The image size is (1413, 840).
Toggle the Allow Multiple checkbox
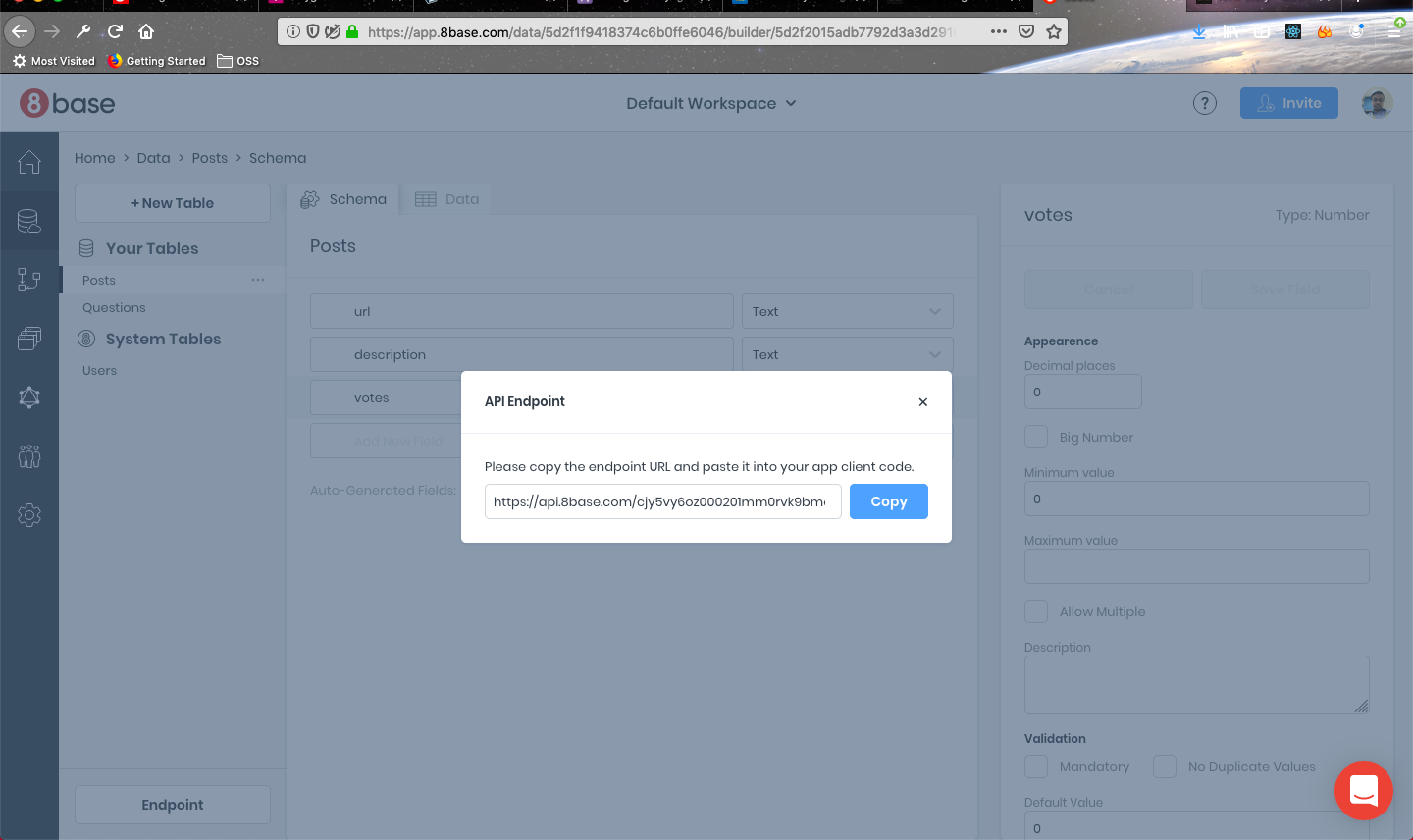click(x=1036, y=611)
